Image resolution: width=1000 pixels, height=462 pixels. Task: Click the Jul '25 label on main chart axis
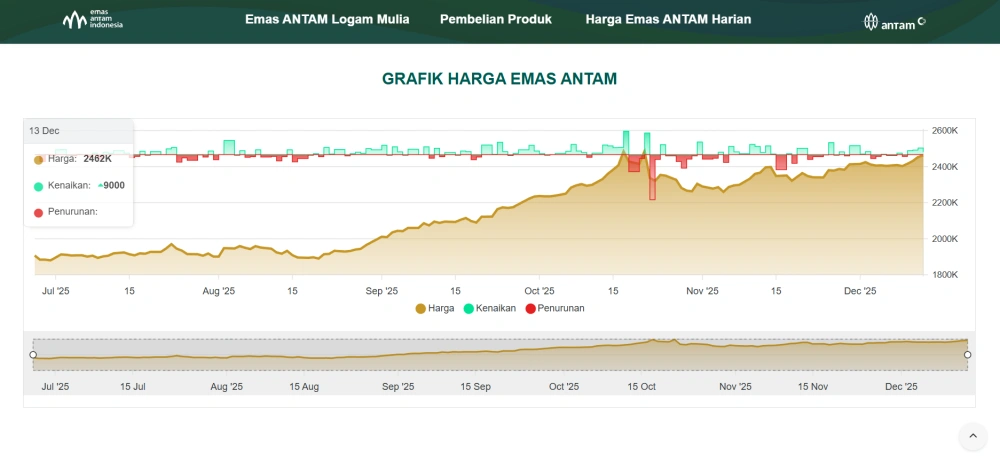pyautogui.click(x=55, y=291)
